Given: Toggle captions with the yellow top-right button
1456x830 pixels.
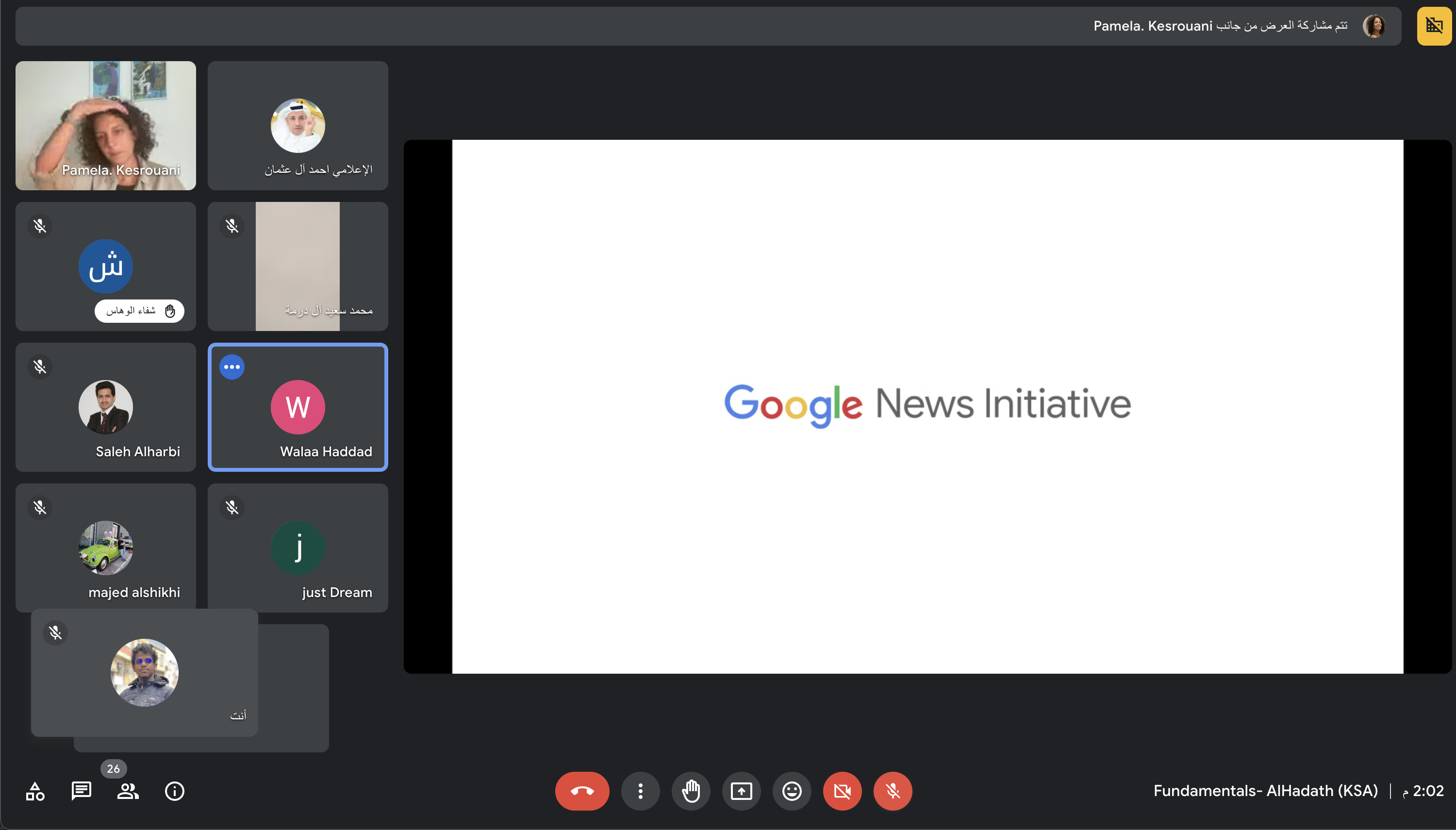Looking at the screenshot, I should click(1434, 26).
